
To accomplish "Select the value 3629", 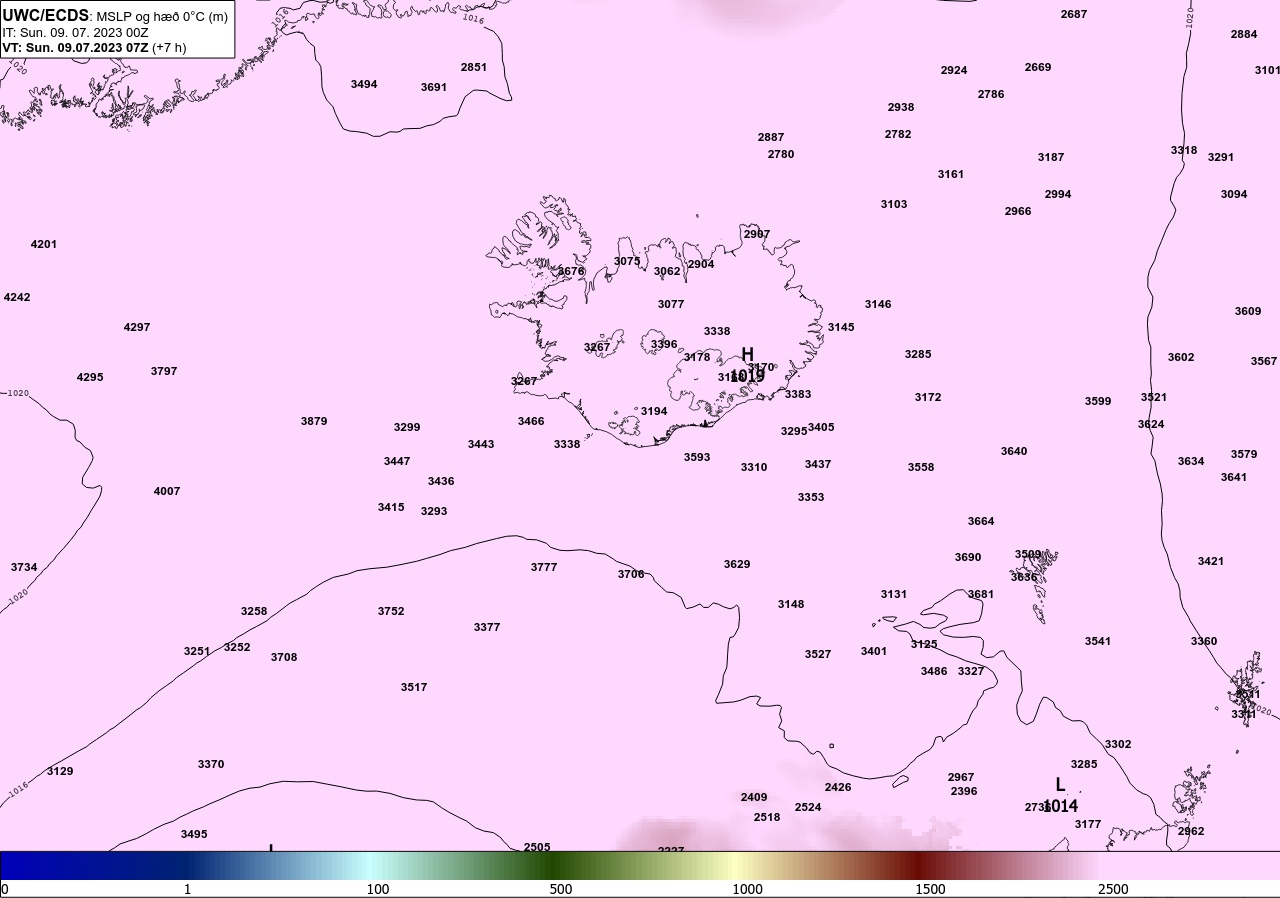I will click(x=737, y=564).
